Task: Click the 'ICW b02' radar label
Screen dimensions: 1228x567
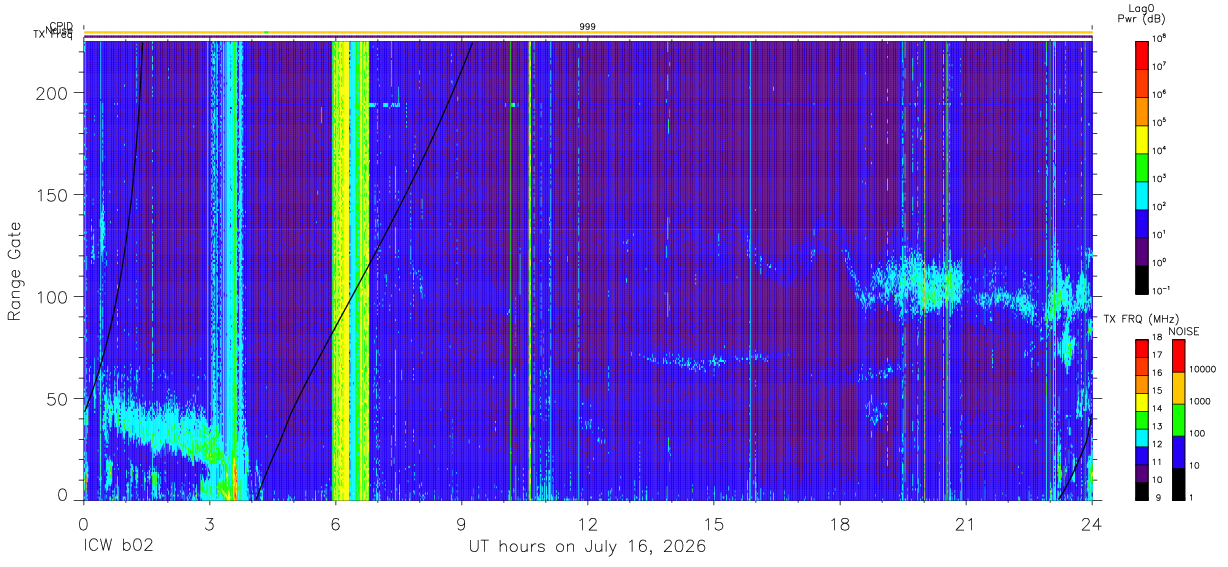Action: coord(118,547)
